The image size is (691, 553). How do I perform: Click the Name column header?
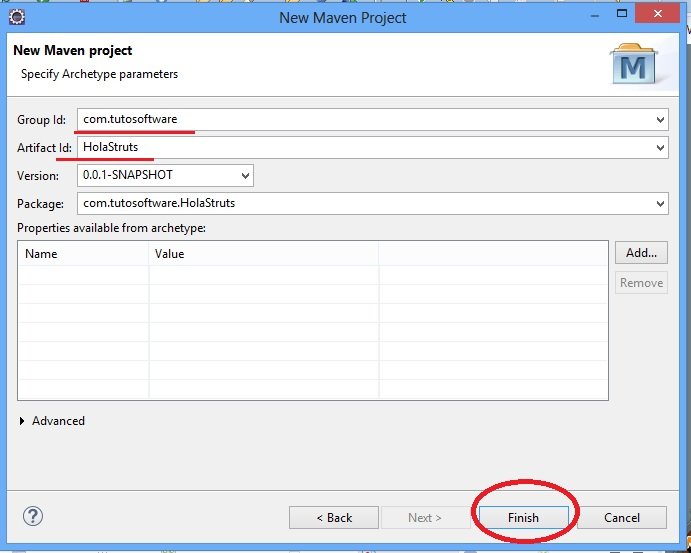click(83, 254)
